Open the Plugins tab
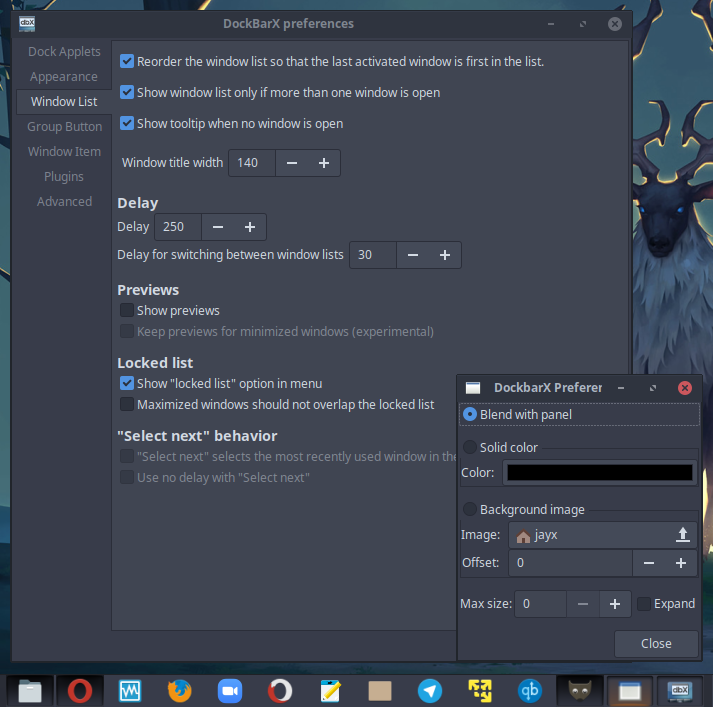Viewport: 713px width, 707px height. pos(64,176)
